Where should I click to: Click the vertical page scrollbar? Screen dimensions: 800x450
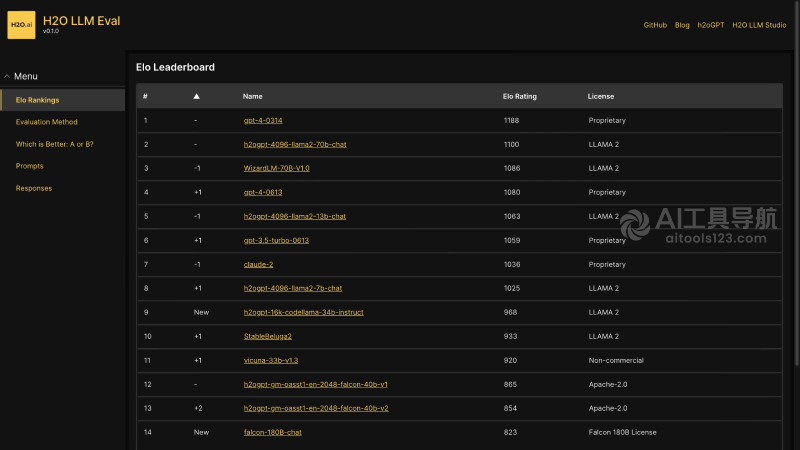797,183
